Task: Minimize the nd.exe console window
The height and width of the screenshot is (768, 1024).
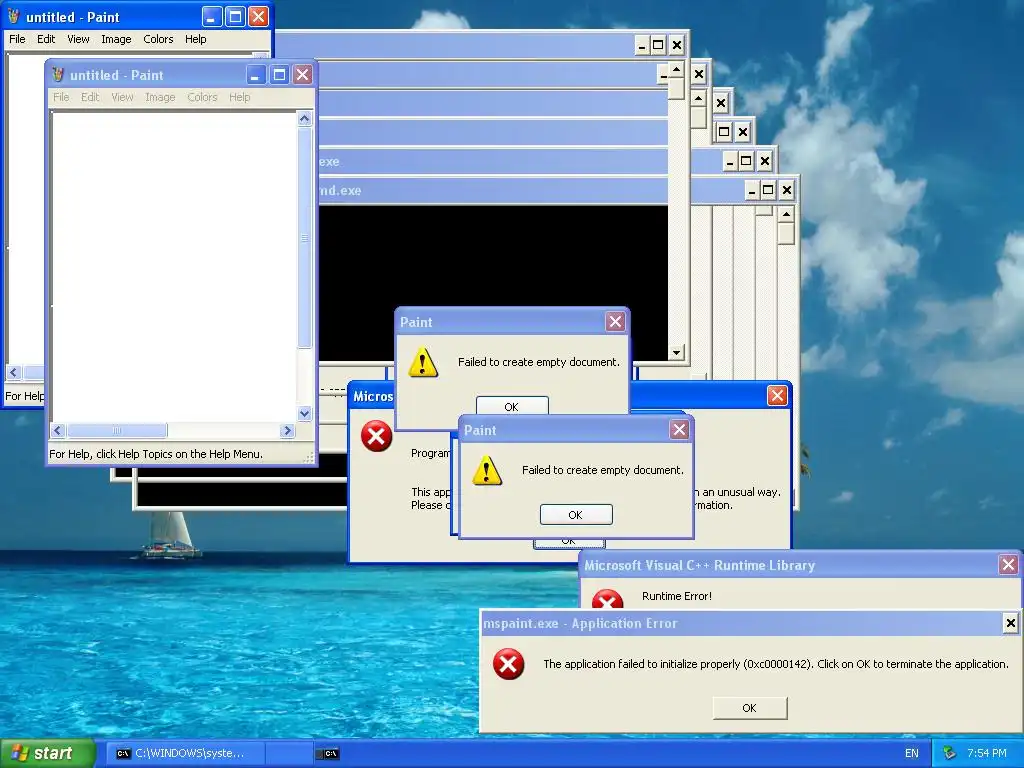Action: click(752, 190)
